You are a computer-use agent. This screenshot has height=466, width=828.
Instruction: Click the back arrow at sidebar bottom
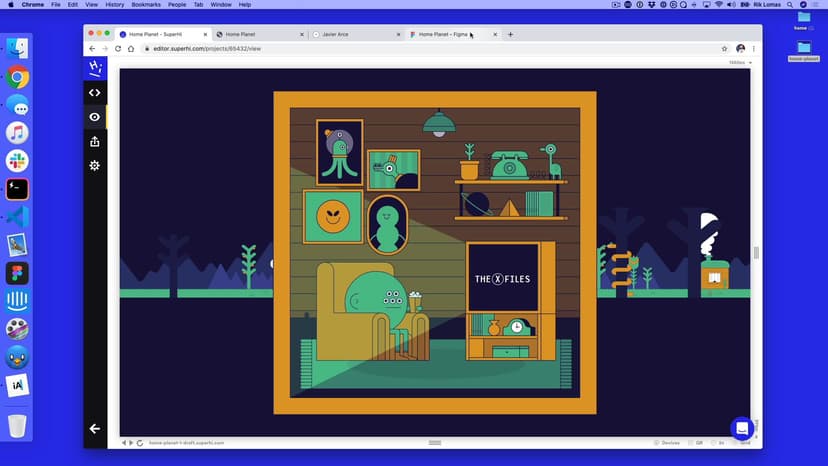(95, 428)
